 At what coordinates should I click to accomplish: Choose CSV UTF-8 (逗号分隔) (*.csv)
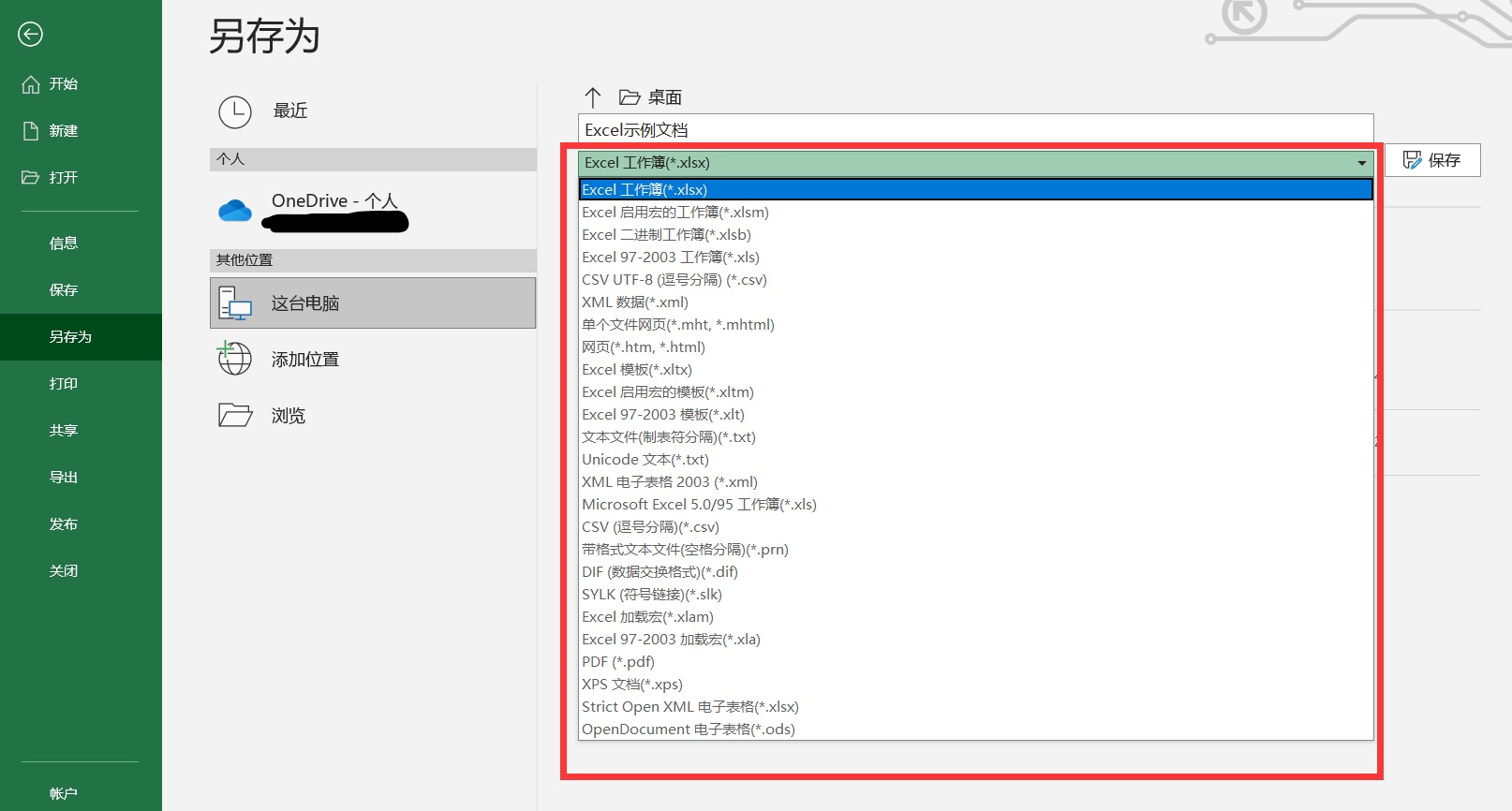975,280
